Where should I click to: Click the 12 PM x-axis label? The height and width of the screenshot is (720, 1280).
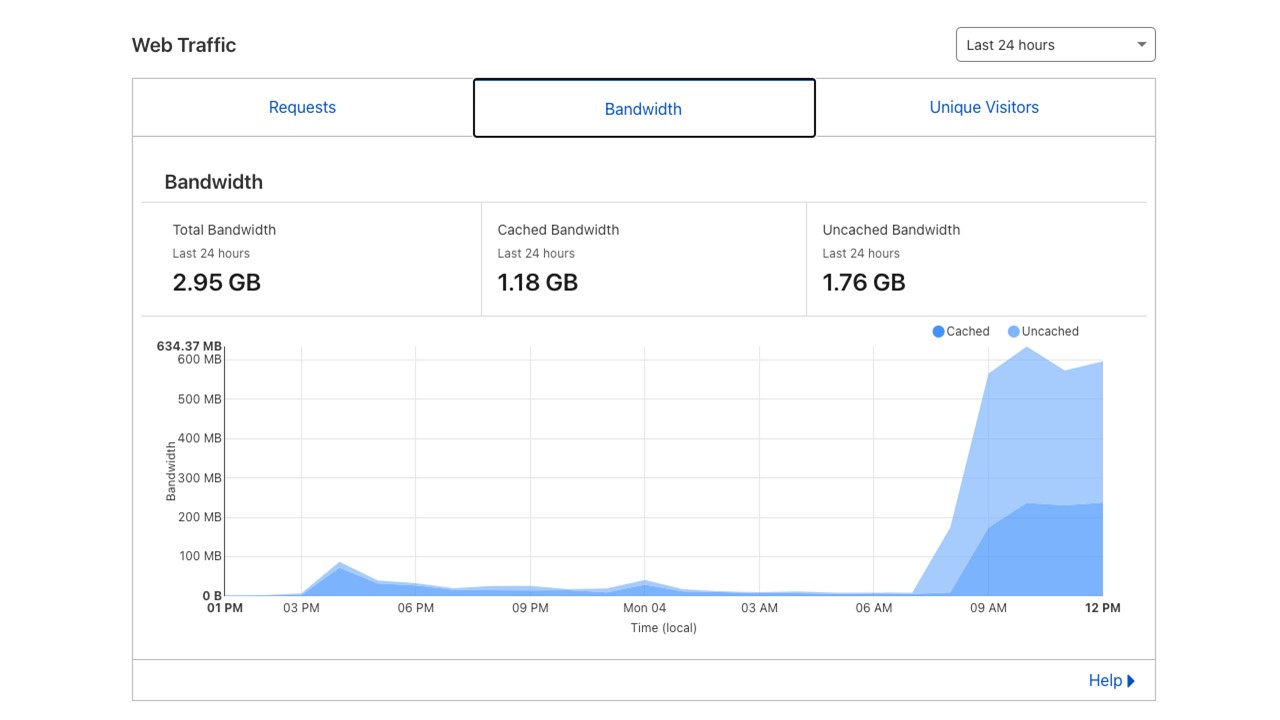click(1103, 608)
